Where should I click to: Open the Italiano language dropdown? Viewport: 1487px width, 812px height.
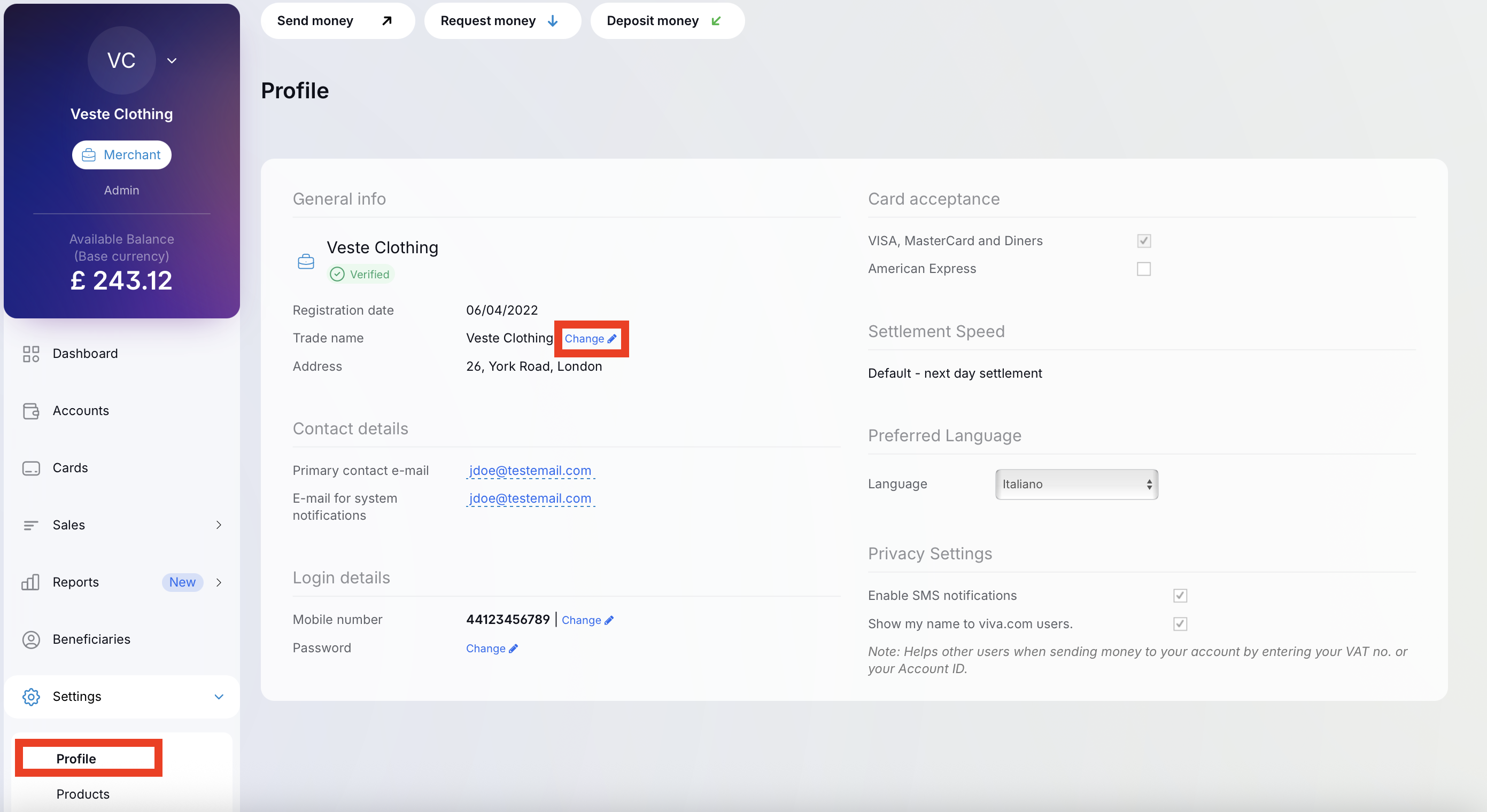click(x=1076, y=484)
